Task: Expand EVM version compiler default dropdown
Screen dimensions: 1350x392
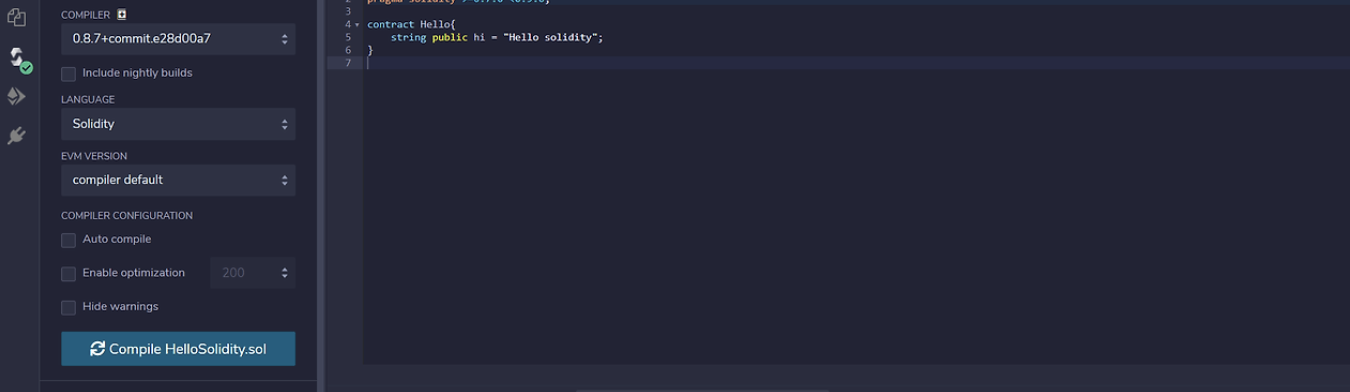Action: [x=178, y=180]
